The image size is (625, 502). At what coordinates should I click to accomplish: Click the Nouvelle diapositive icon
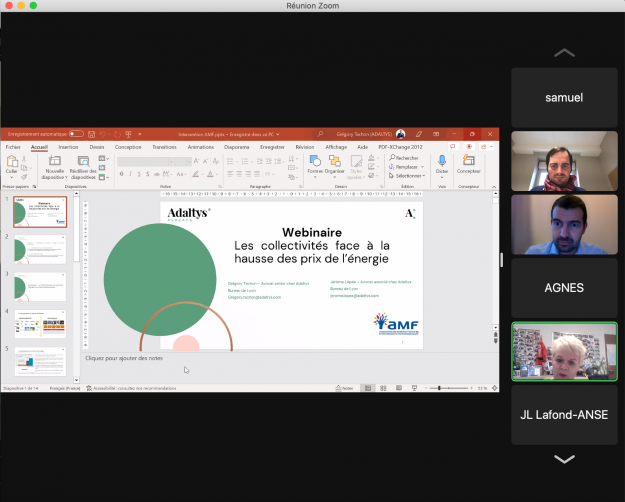pos(54,162)
